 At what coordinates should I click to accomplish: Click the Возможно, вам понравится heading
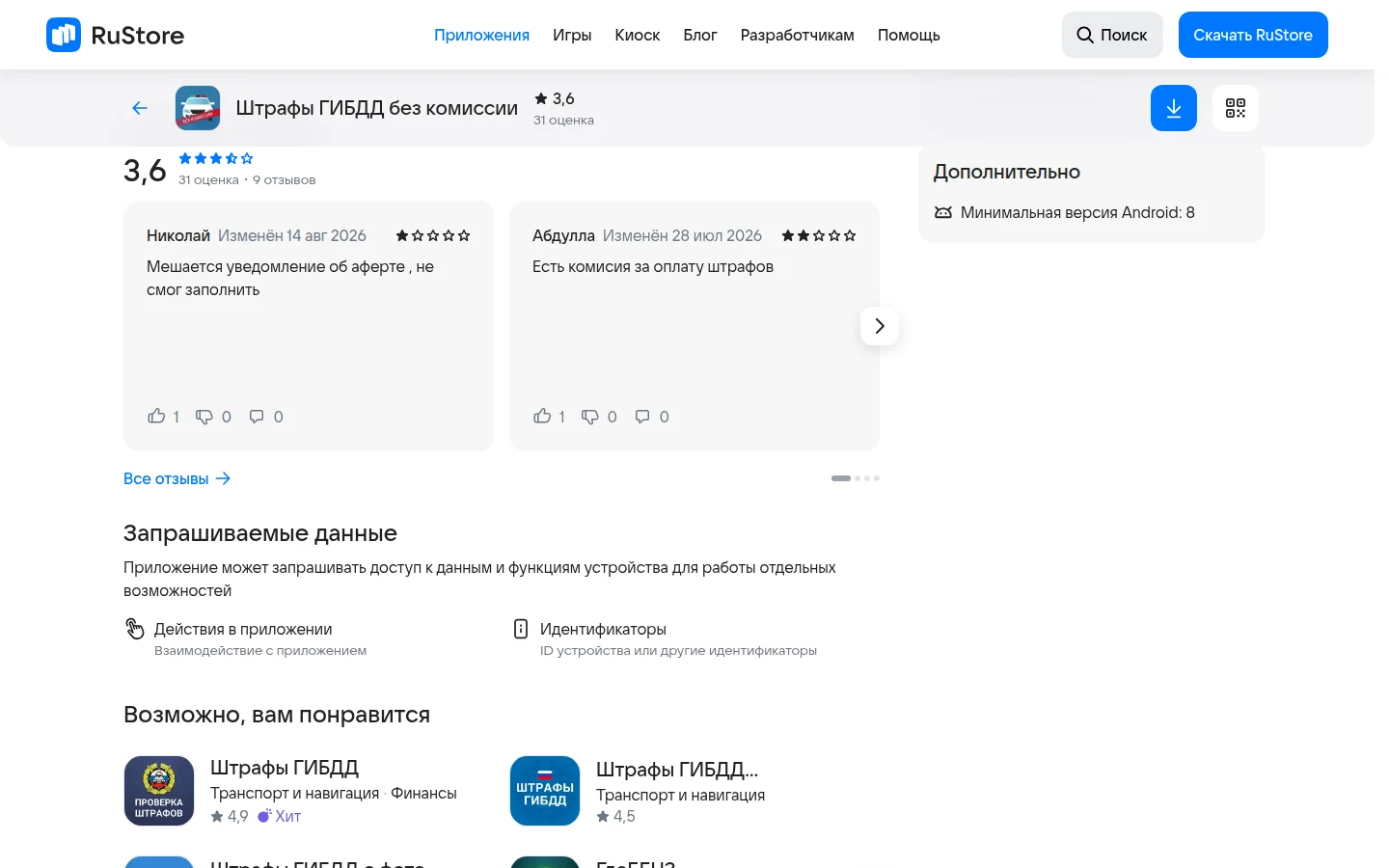point(277,715)
